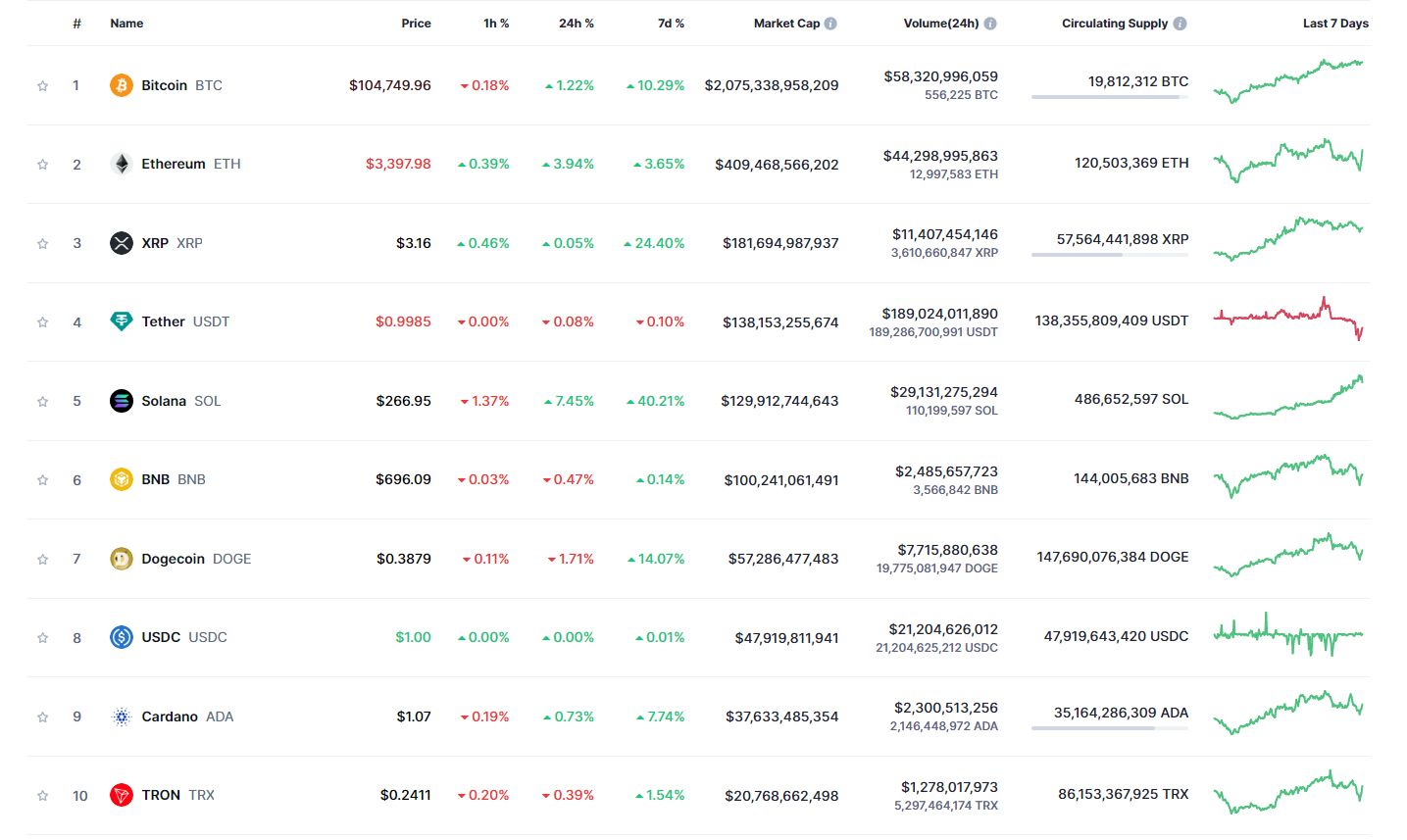Star Ethereum to add to watchlist
The width and height of the screenshot is (1407, 840).
(x=43, y=165)
